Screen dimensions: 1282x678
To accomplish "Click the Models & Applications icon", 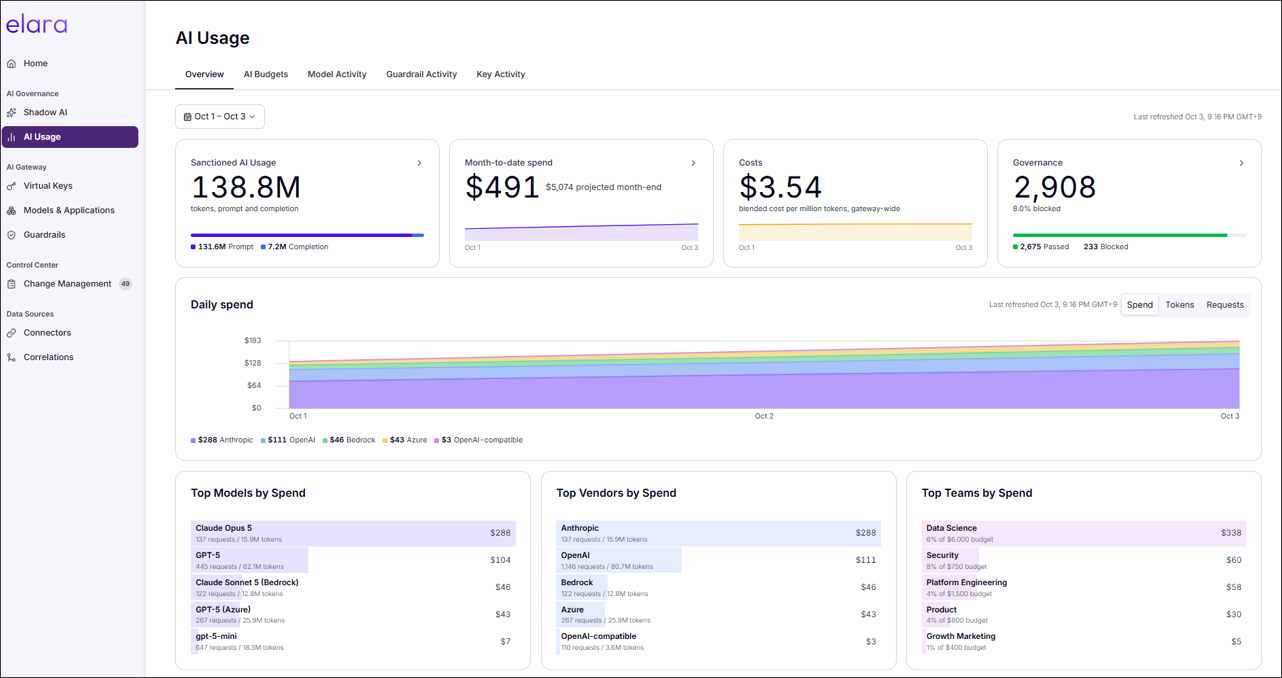I will [12, 210].
